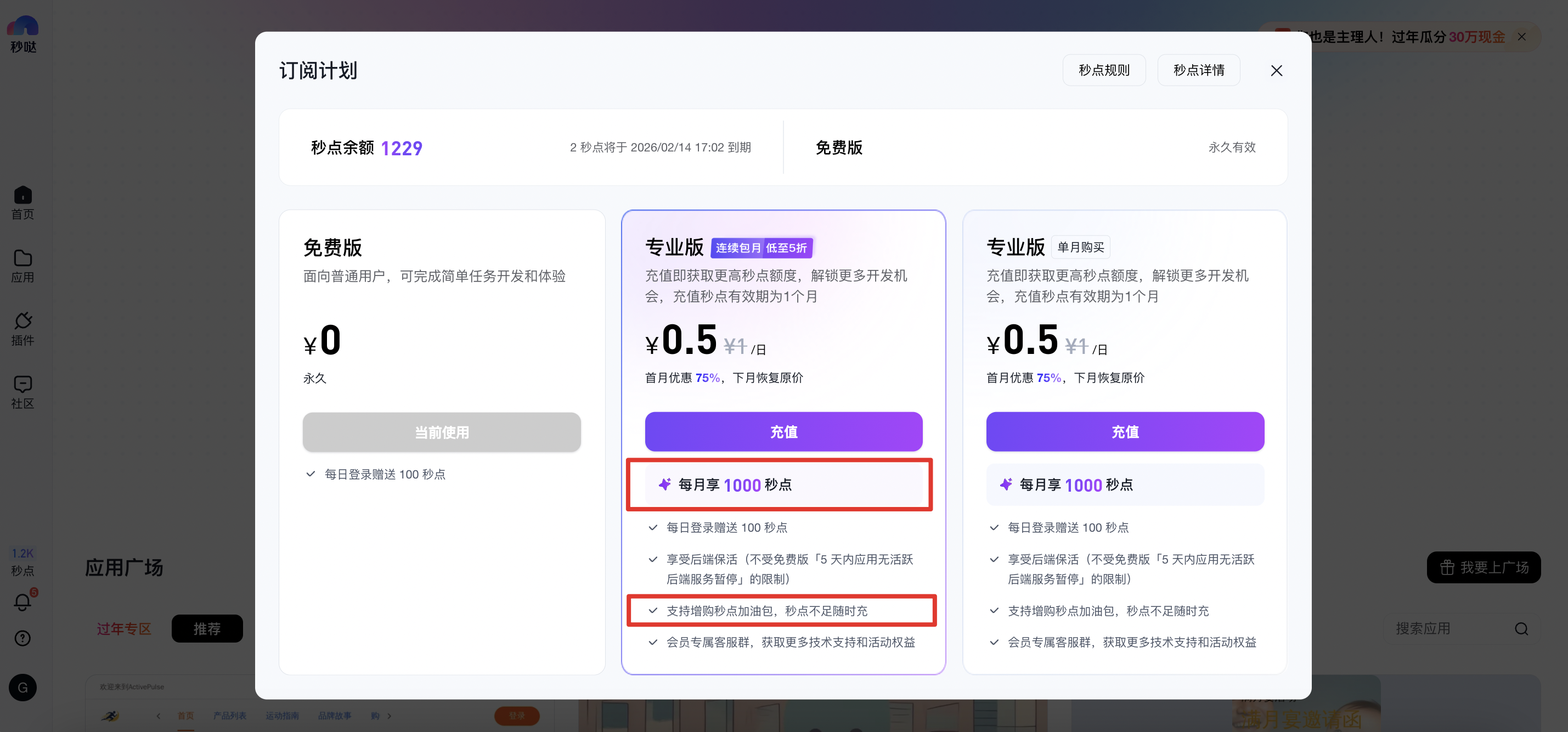The image size is (1568, 732).
Task: Open the help question mark icon
Action: (22, 638)
